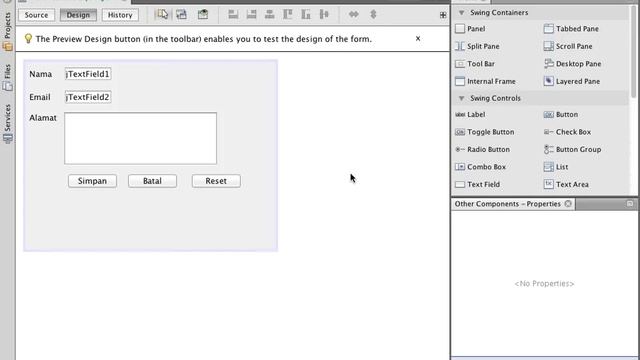The height and width of the screenshot is (360, 640).
Task: Select Split Pane component
Action: tap(477, 46)
